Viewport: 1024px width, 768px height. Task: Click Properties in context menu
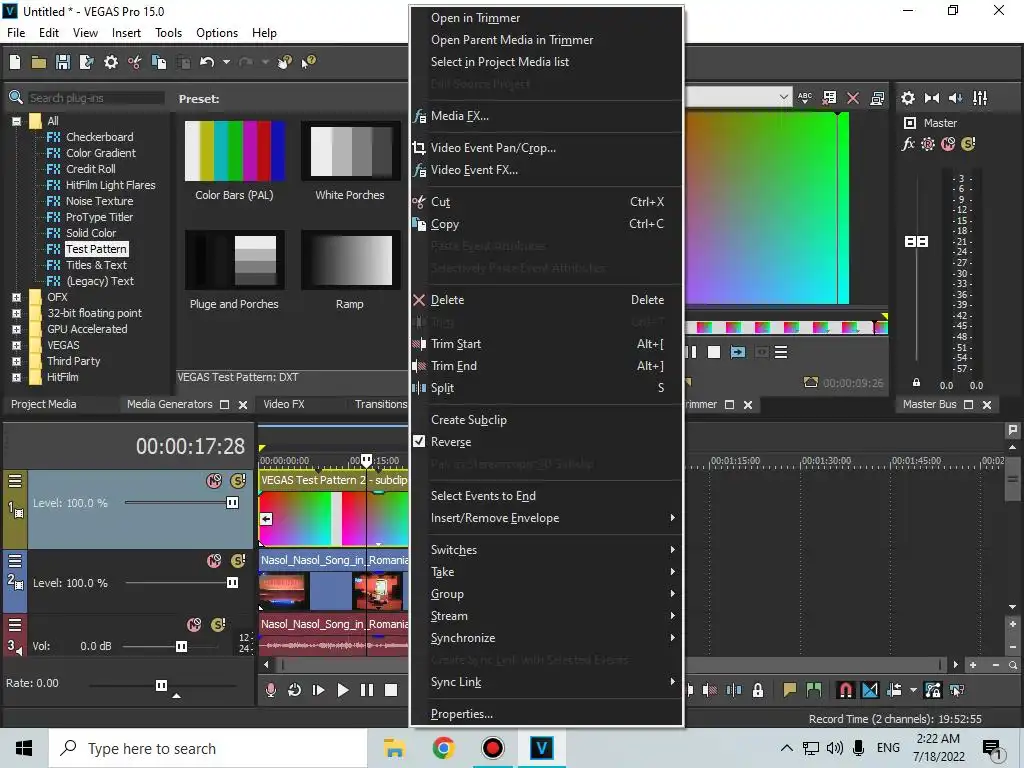click(547, 714)
